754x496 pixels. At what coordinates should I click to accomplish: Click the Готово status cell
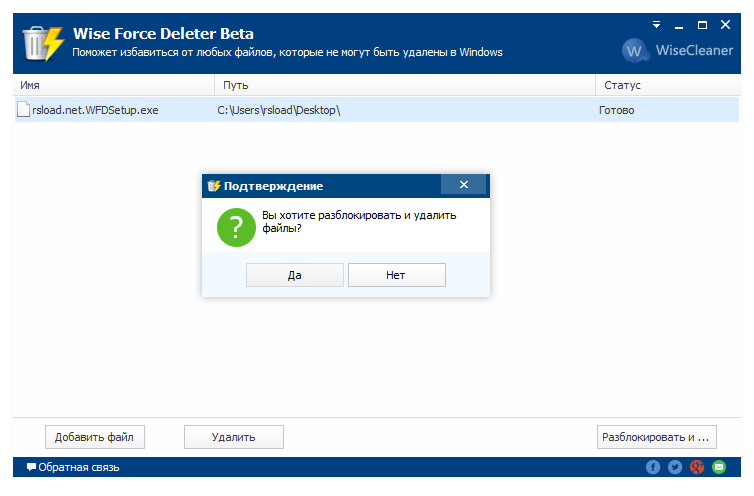616,110
